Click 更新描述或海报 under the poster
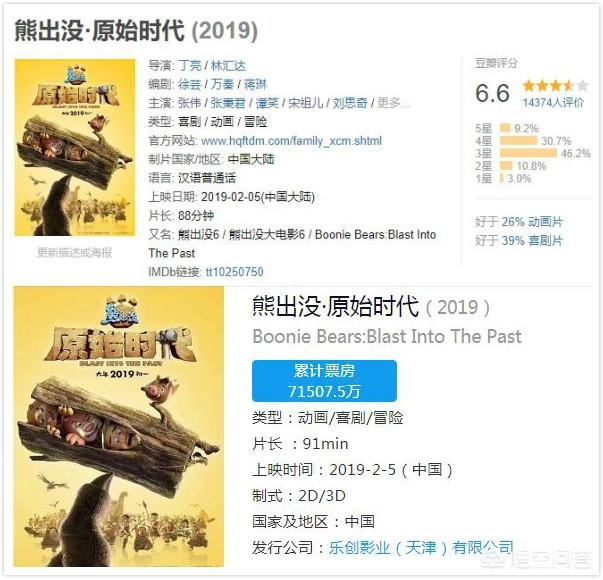 75,252
